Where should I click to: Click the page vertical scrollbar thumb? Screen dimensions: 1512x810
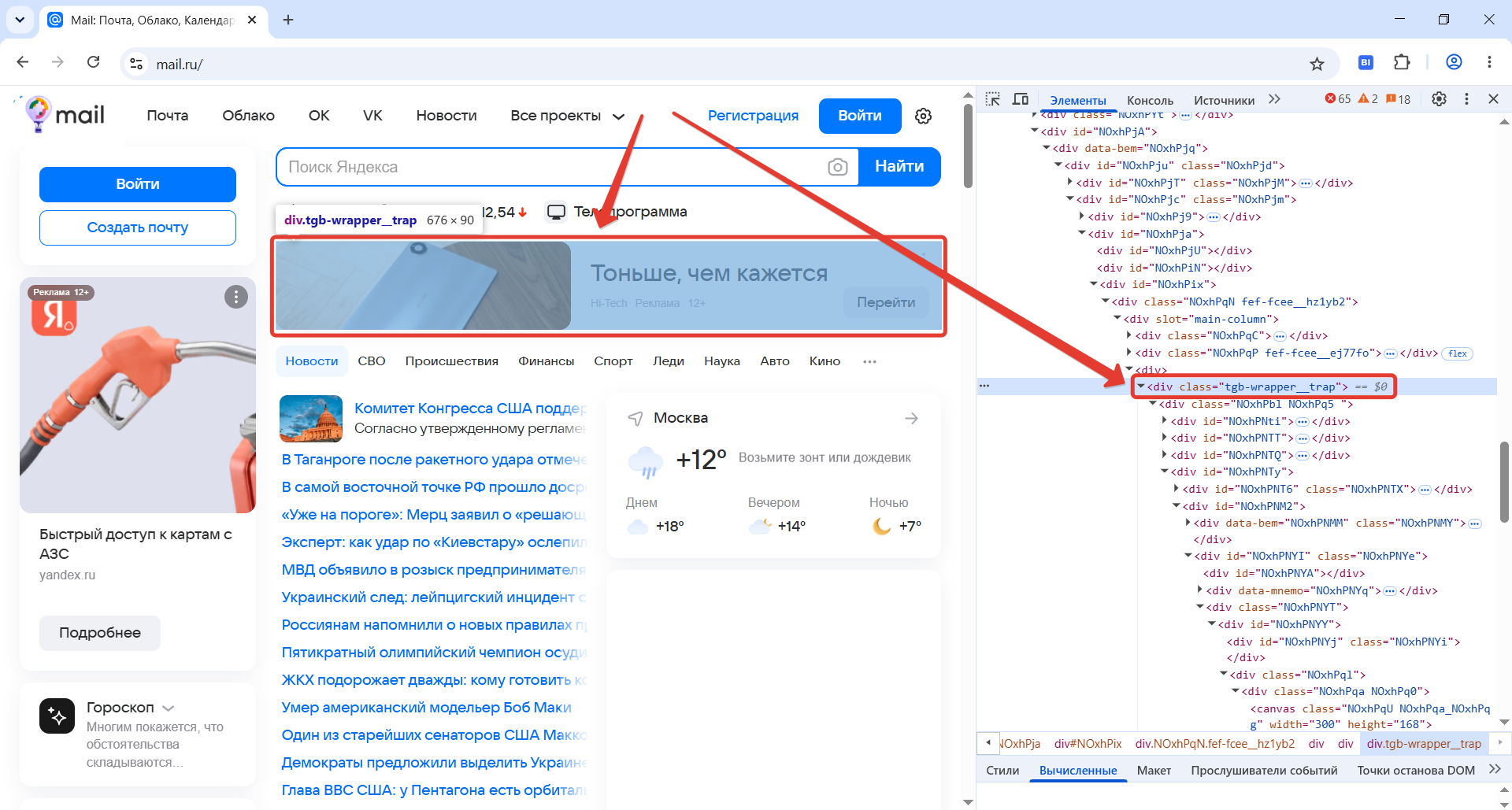pyautogui.click(x=968, y=146)
